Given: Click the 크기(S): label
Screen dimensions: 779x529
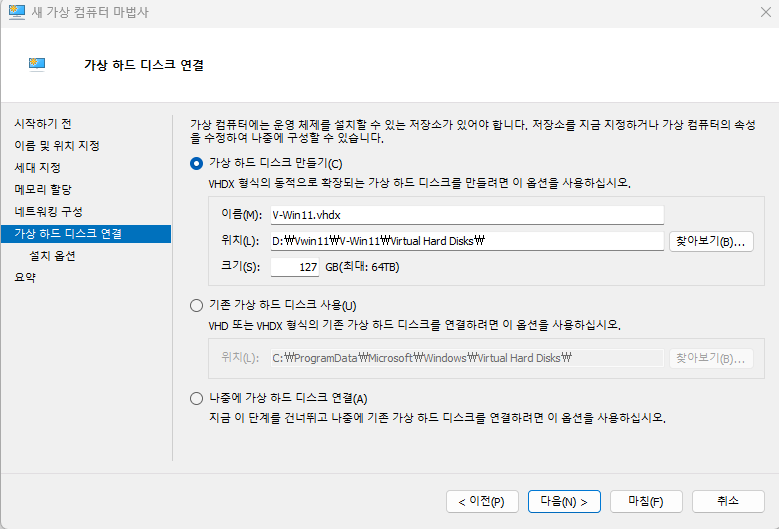Looking at the screenshot, I should pos(240,267).
